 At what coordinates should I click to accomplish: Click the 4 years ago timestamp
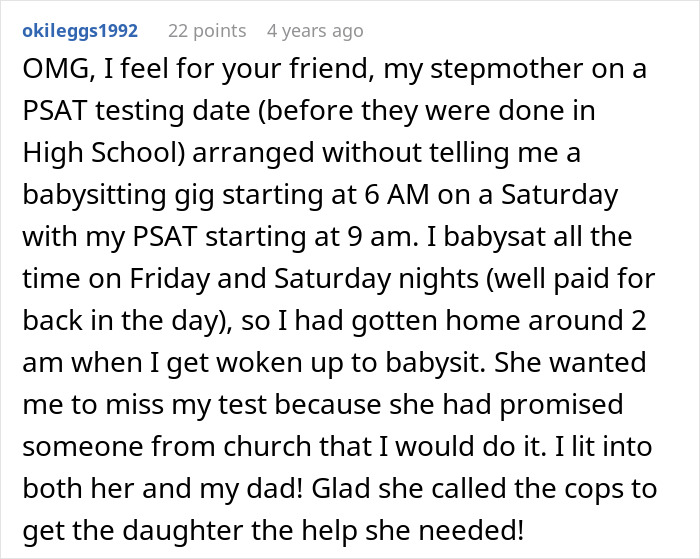click(x=315, y=31)
